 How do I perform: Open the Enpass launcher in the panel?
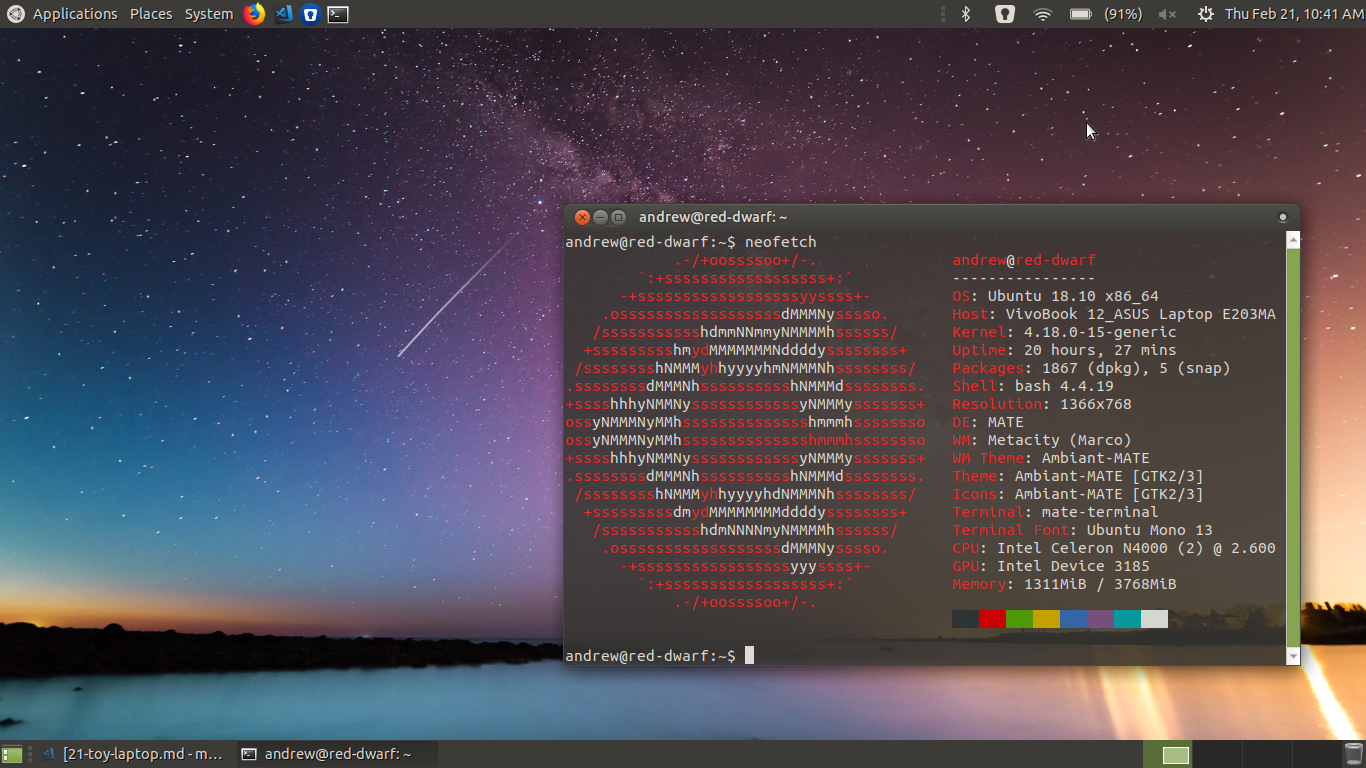pos(311,14)
